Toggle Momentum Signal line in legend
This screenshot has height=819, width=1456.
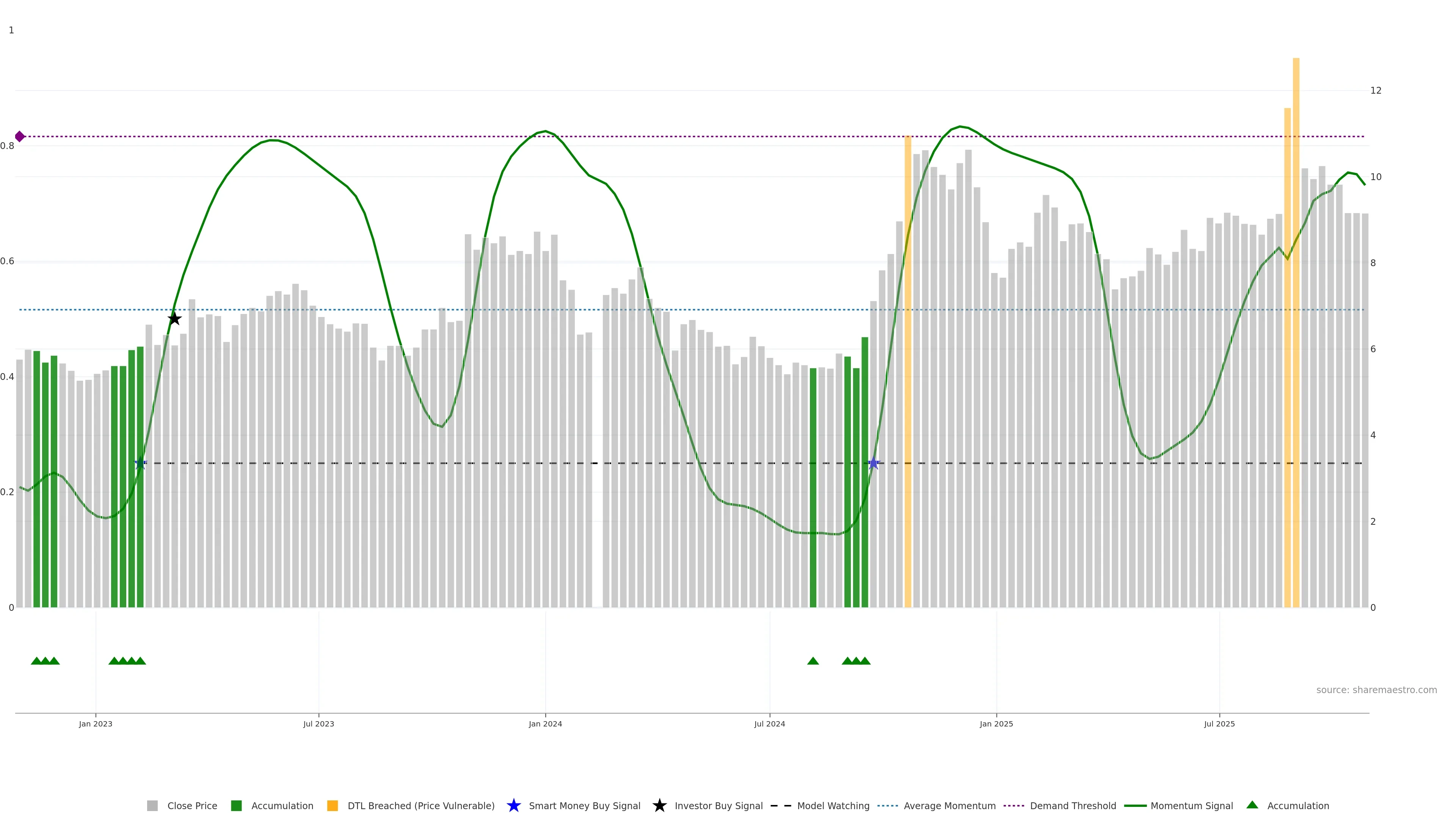tap(1191, 805)
